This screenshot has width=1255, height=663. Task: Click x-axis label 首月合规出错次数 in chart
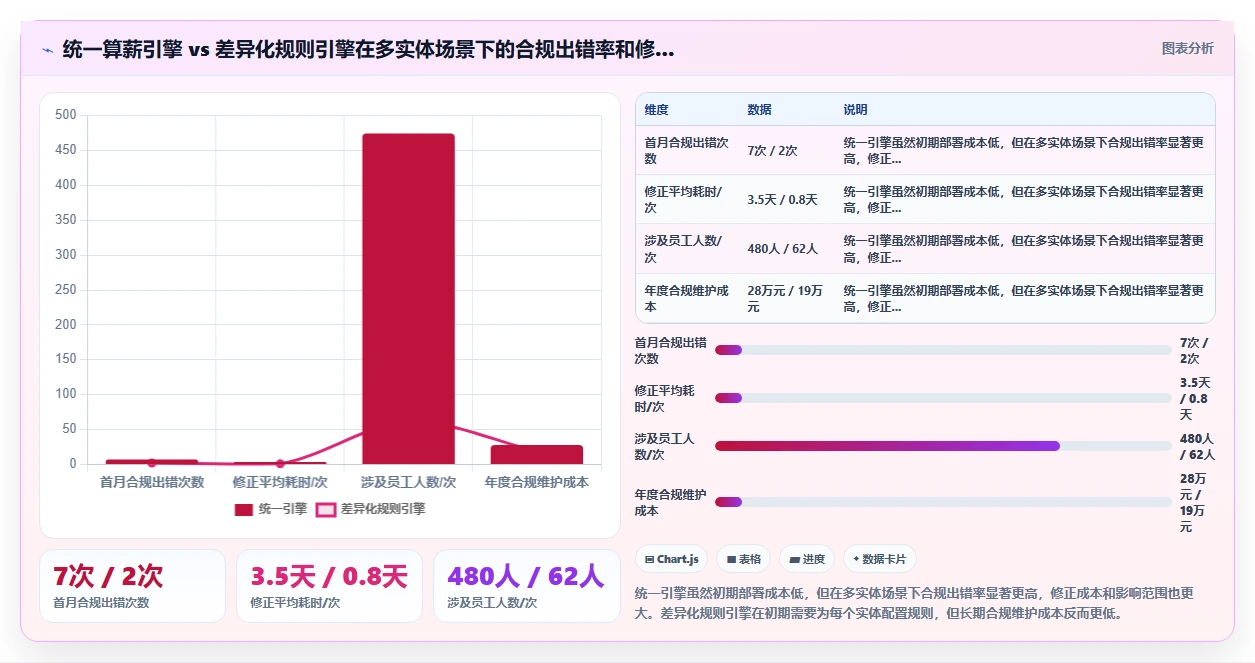[151, 482]
